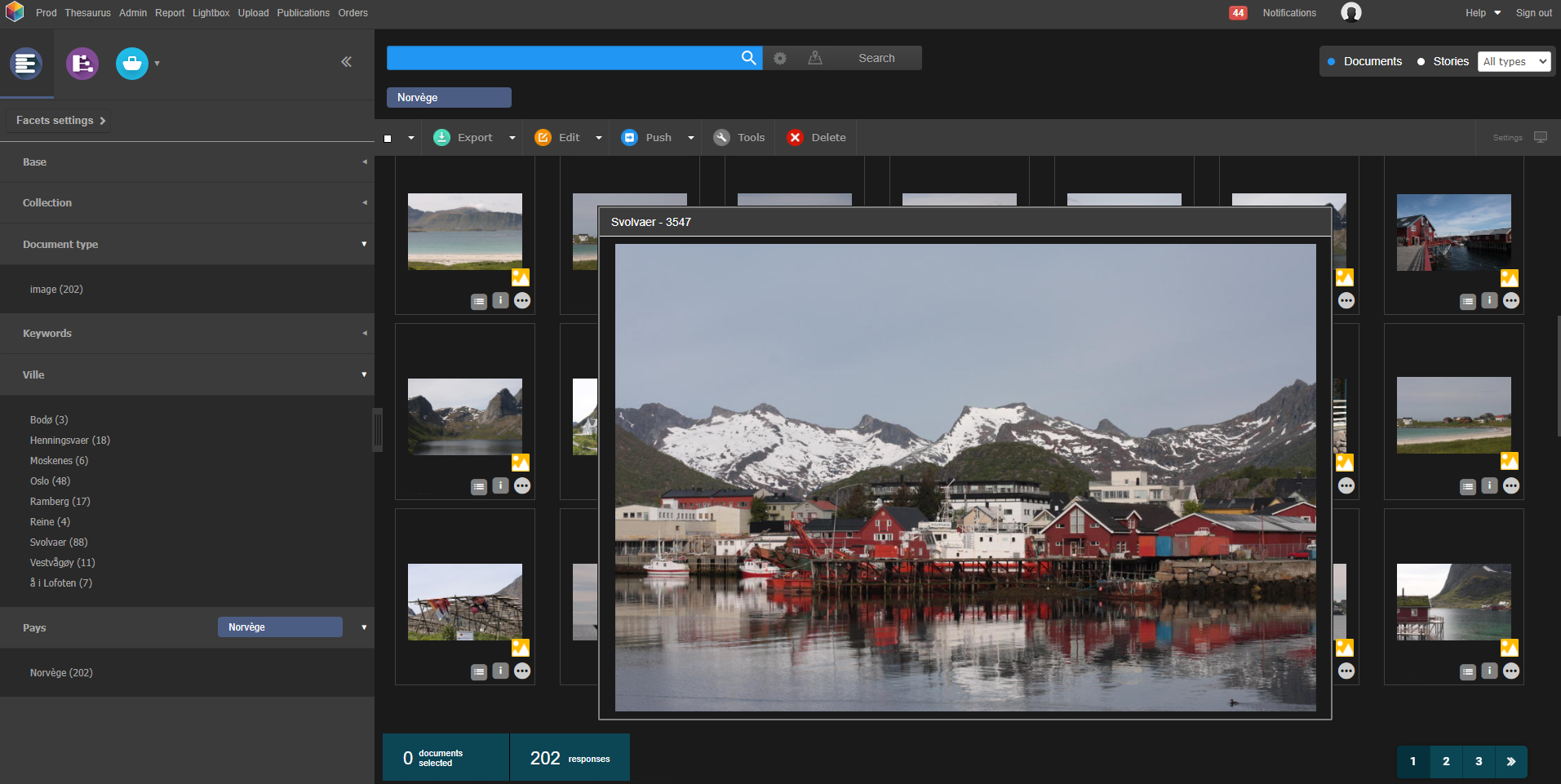Open the Publications menu
The height and width of the screenshot is (784, 1561).
click(x=303, y=12)
